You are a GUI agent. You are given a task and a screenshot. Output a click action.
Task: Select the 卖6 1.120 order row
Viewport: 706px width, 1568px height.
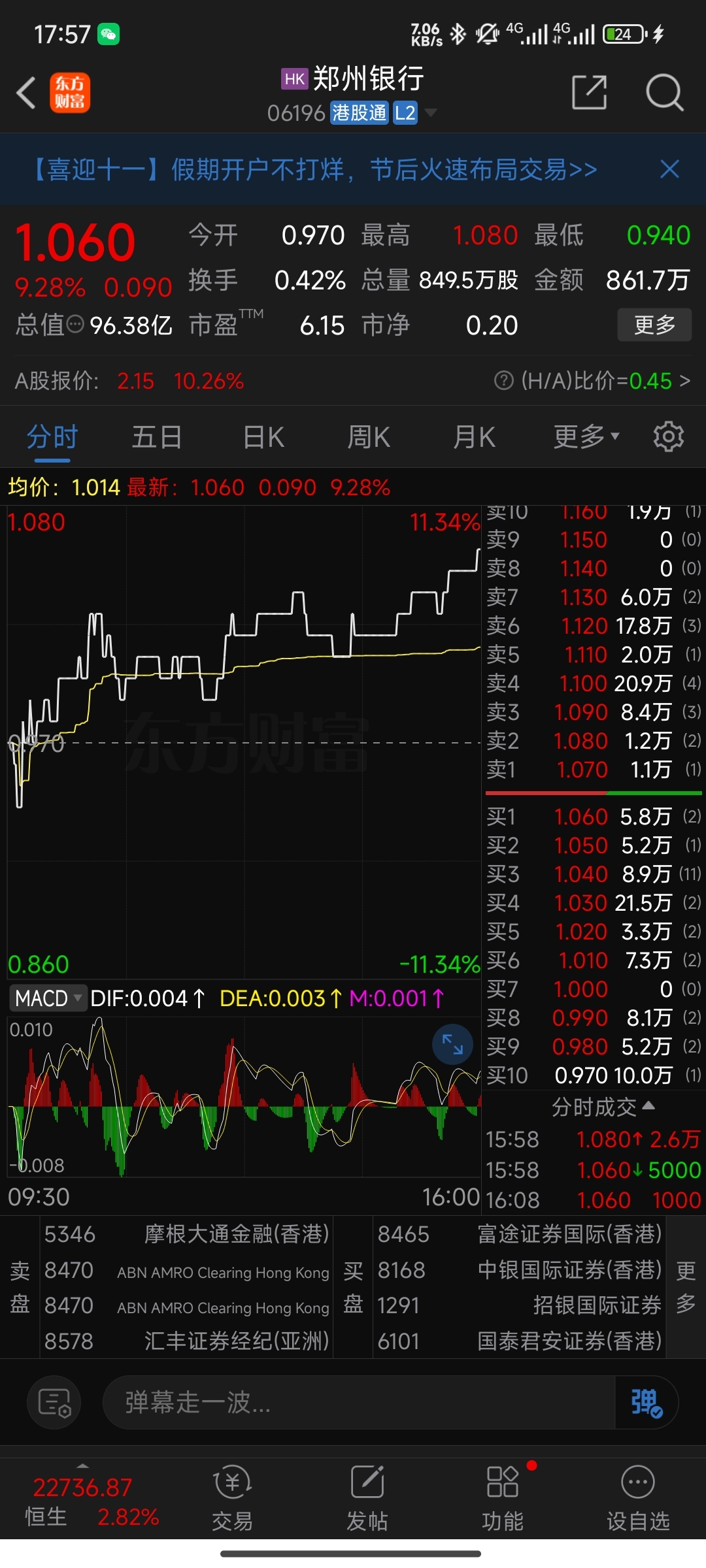(594, 626)
